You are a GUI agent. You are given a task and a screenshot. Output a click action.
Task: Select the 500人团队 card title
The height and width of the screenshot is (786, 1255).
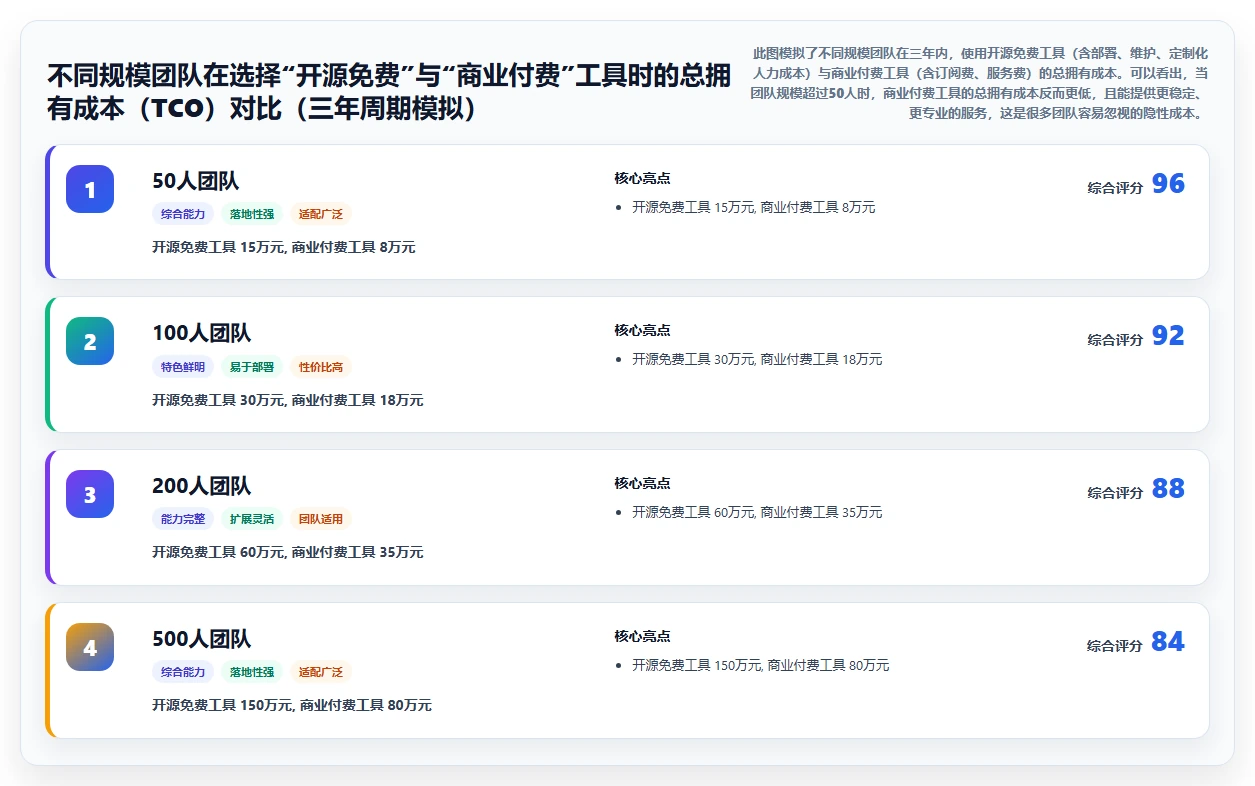tap(202, 639)
